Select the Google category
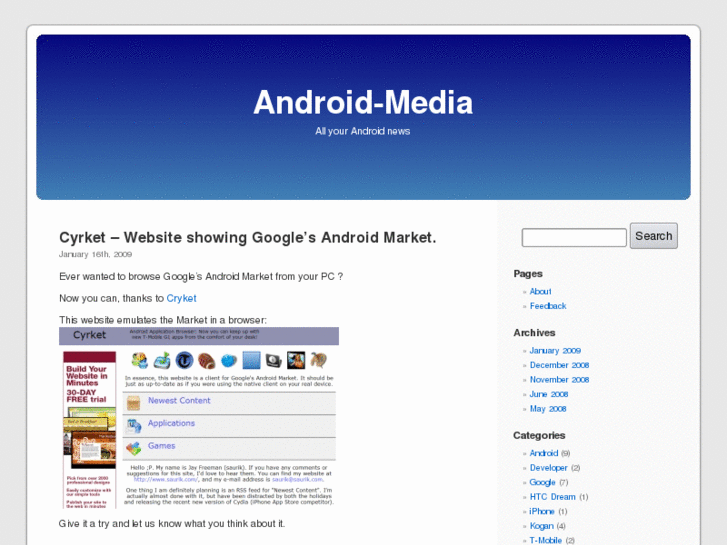727x545 pixels. click(542, 482)
